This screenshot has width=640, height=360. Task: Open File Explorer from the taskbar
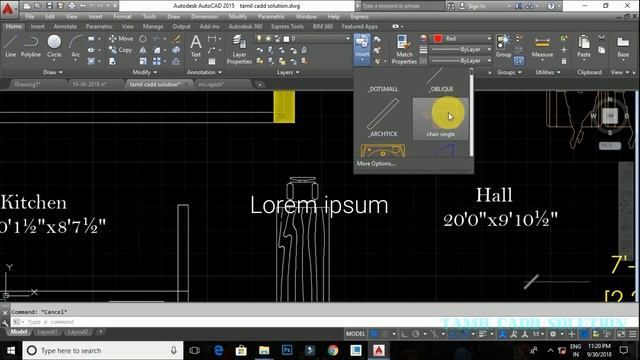pyautogui.click(x=264, y=351)
